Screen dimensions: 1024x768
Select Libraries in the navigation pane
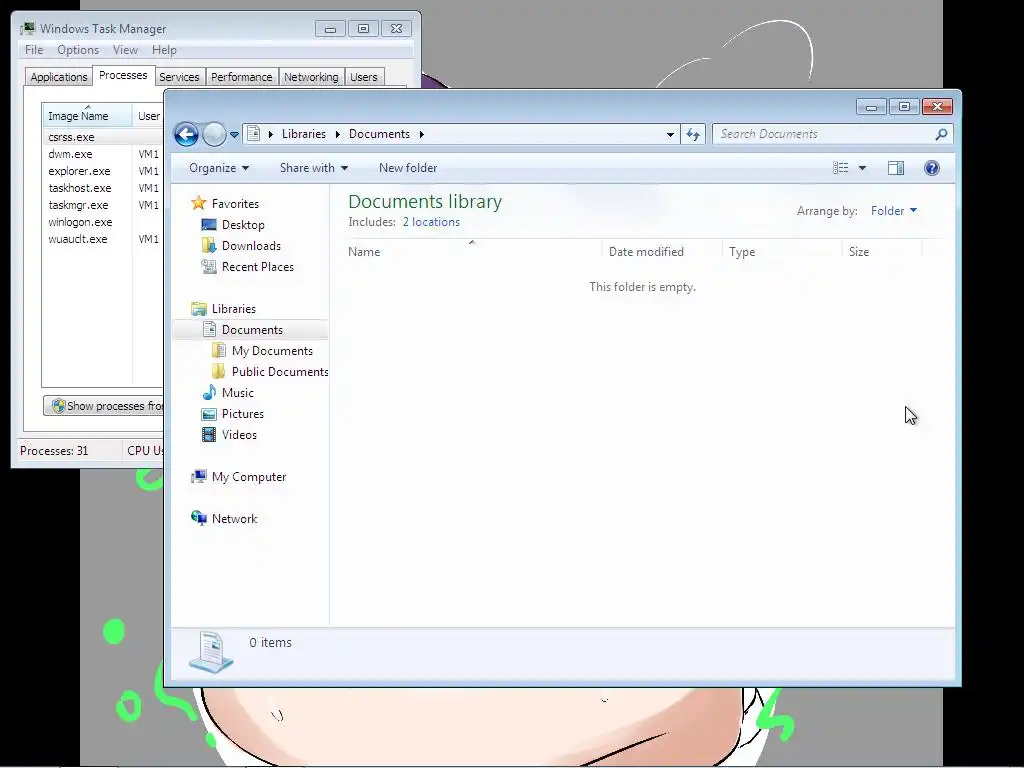[x=234, y=309]
